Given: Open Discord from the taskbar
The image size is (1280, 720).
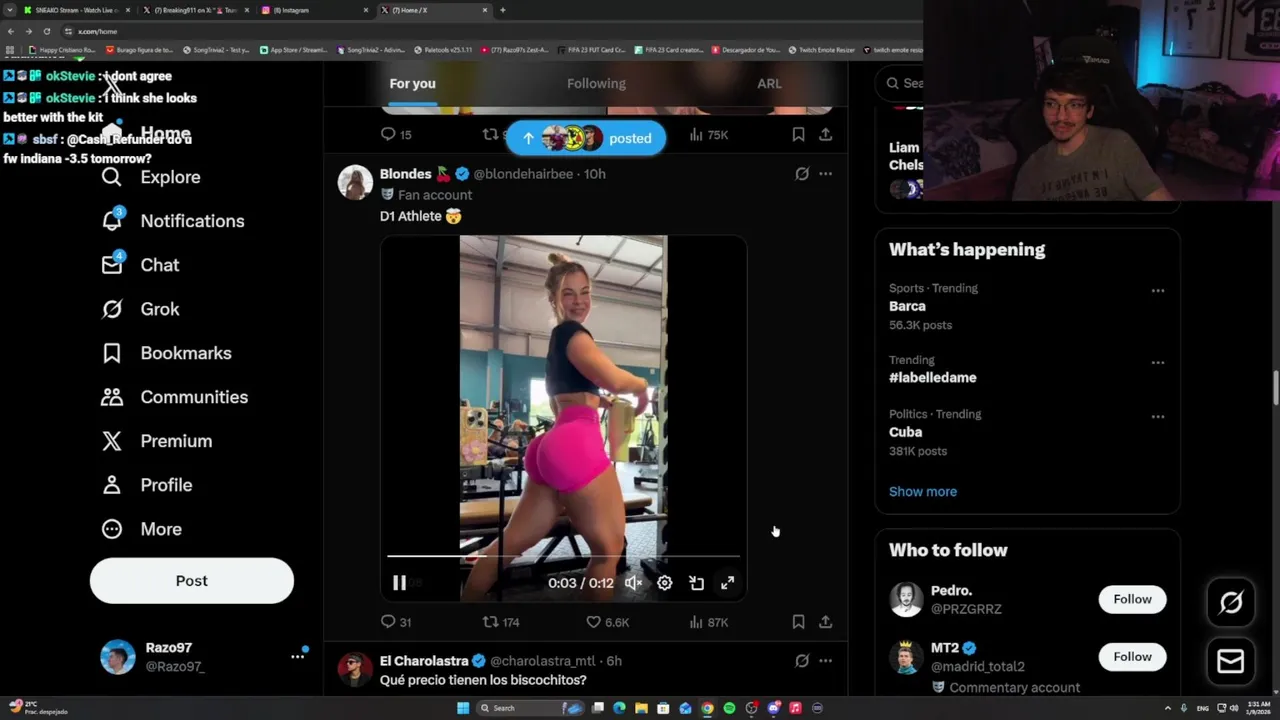Looking at the screenshot, I should (x=773, y=708).
